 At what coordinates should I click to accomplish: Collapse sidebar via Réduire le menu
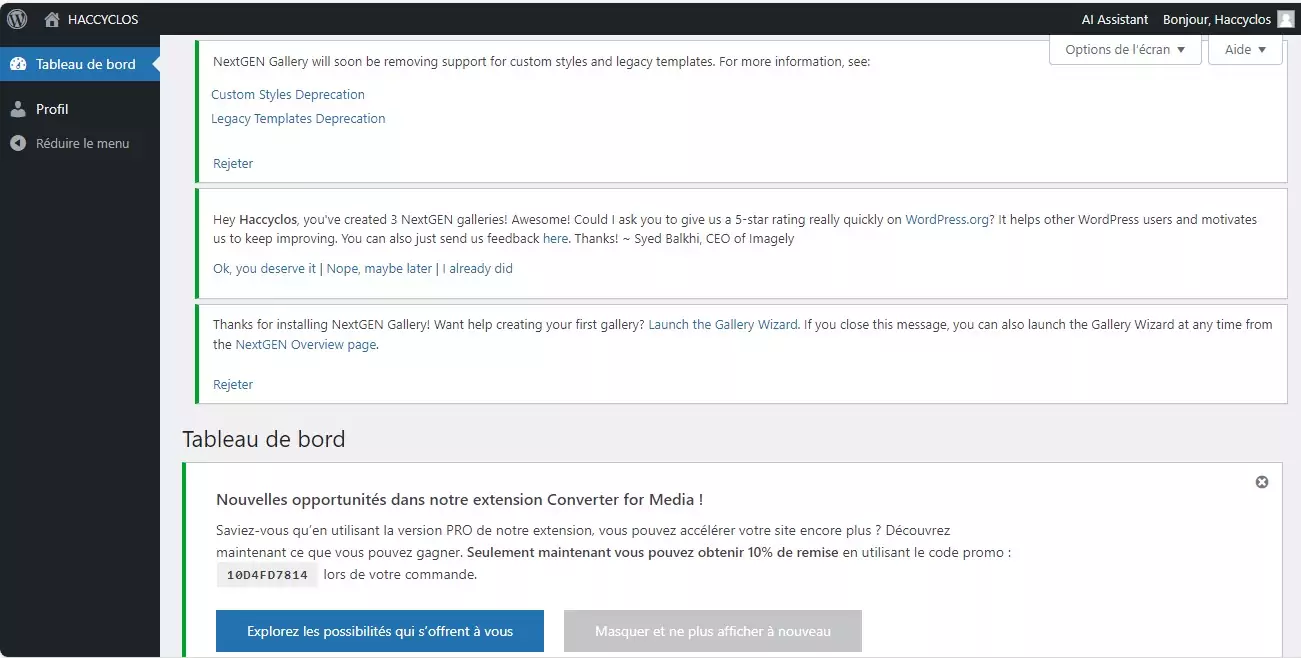80,143
